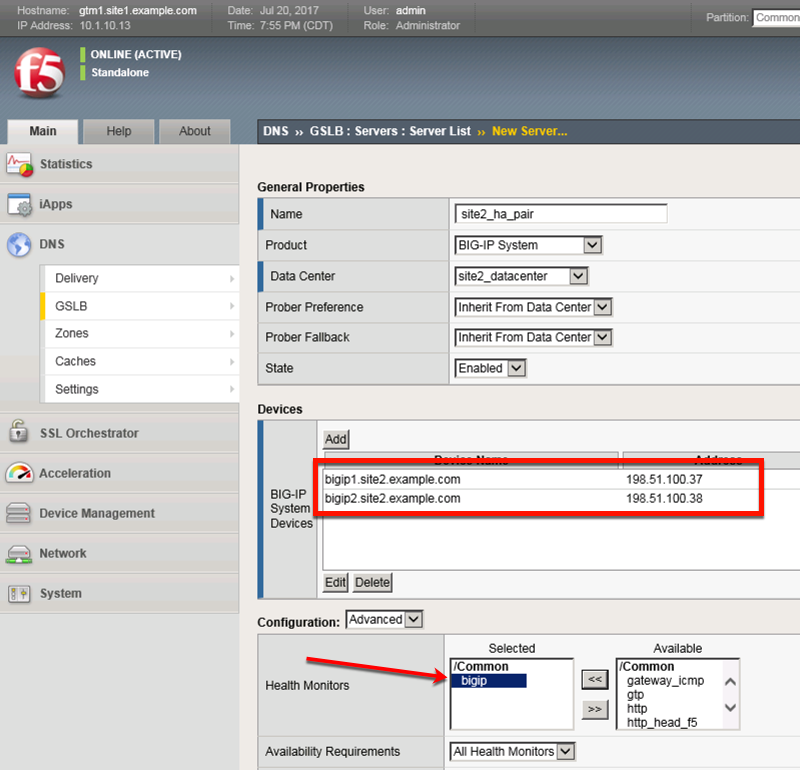Click the Acceleration gauge icon
The image size is (800, 770).
pos(19,473)
